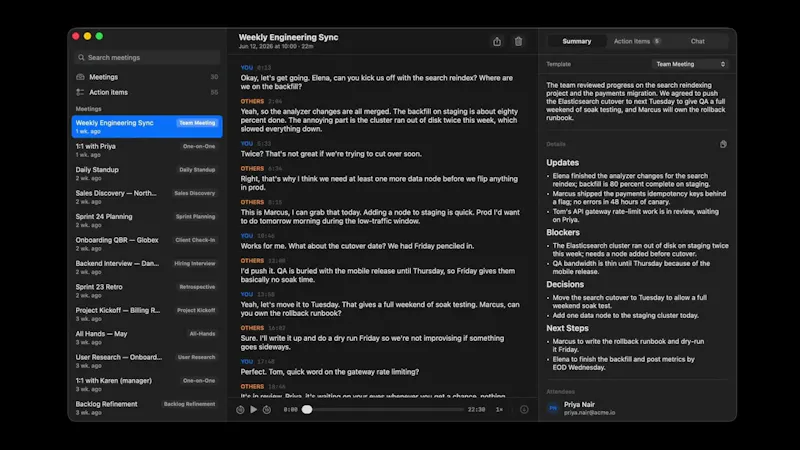This screenshot has height=450, width=800.
Task: Click transcript line "Perfect. Tom, quick word"
Action: click(x=330, y=372)
